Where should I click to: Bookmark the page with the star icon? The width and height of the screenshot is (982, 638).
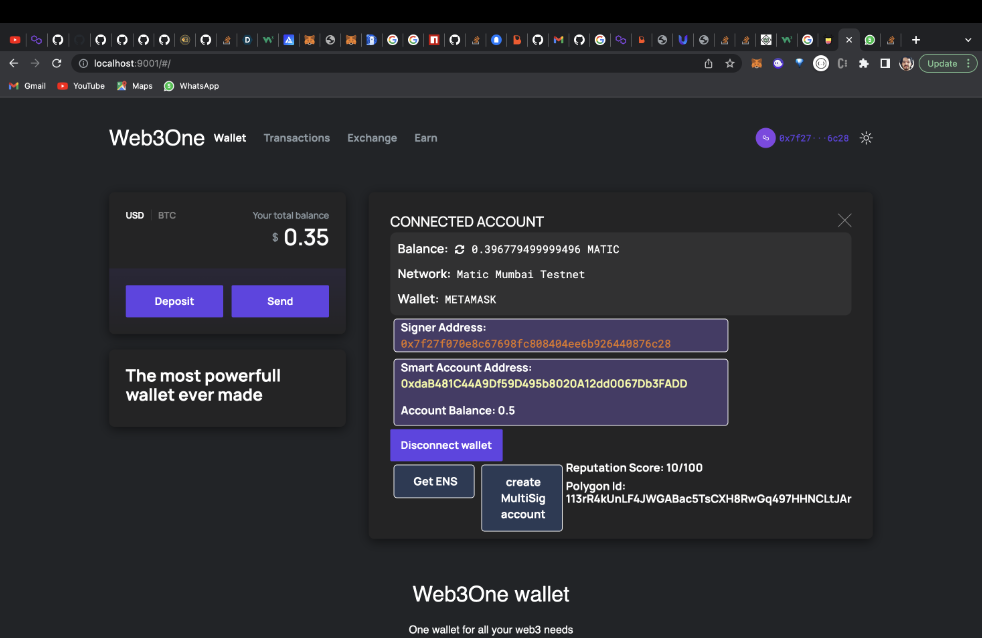(730, 63)
